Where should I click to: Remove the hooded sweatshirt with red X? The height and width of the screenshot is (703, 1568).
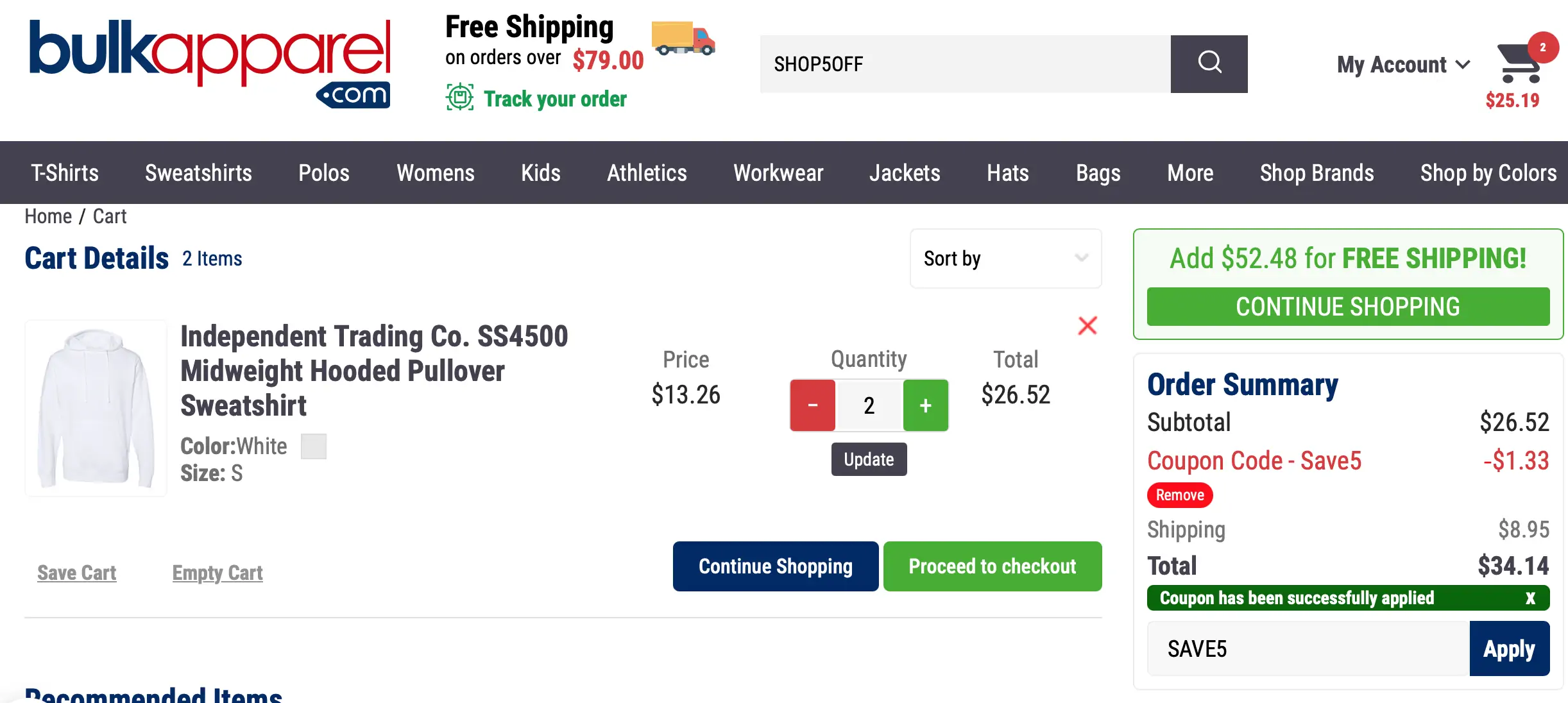tap(1087, 326)
